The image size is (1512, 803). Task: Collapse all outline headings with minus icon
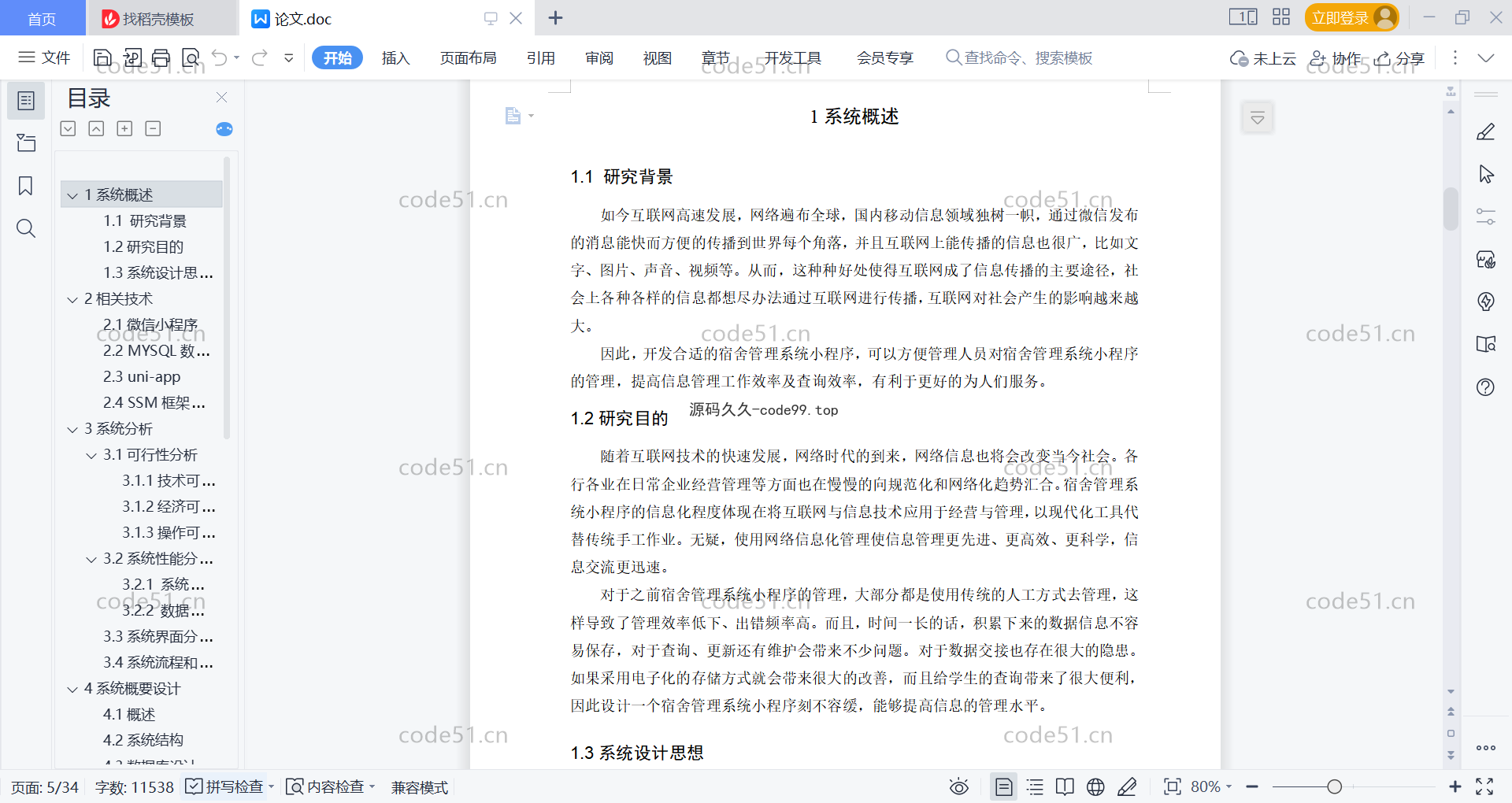tap(153, 128)
